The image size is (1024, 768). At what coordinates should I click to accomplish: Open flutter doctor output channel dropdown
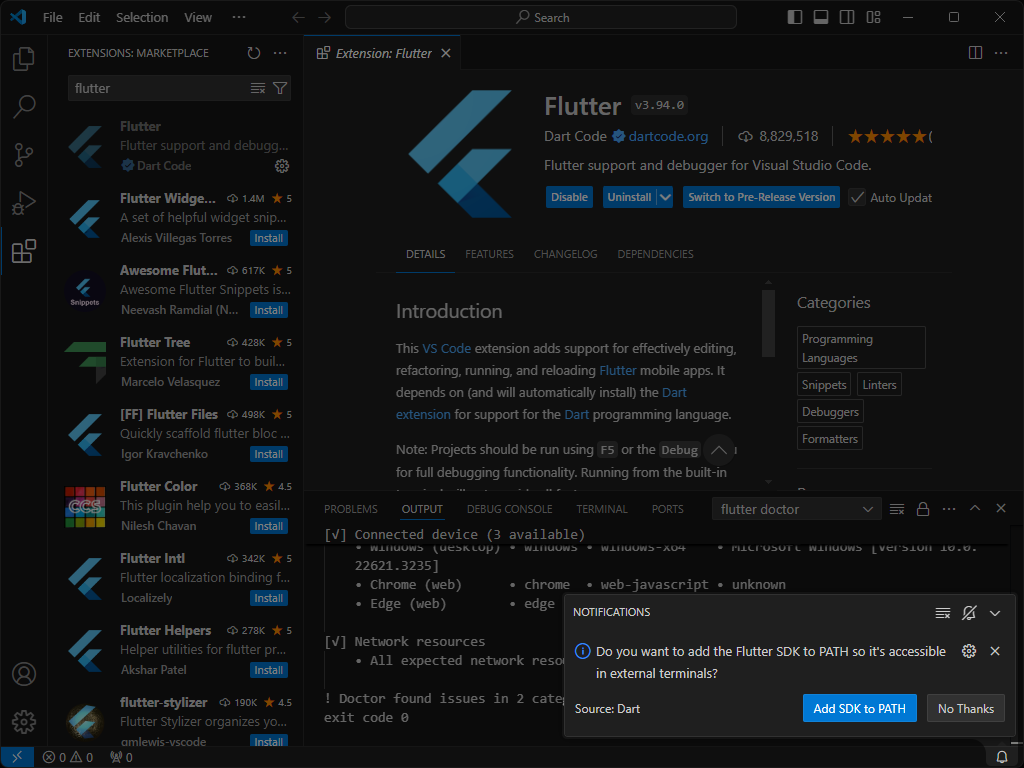pyautogui.click(x=796, y=509)
